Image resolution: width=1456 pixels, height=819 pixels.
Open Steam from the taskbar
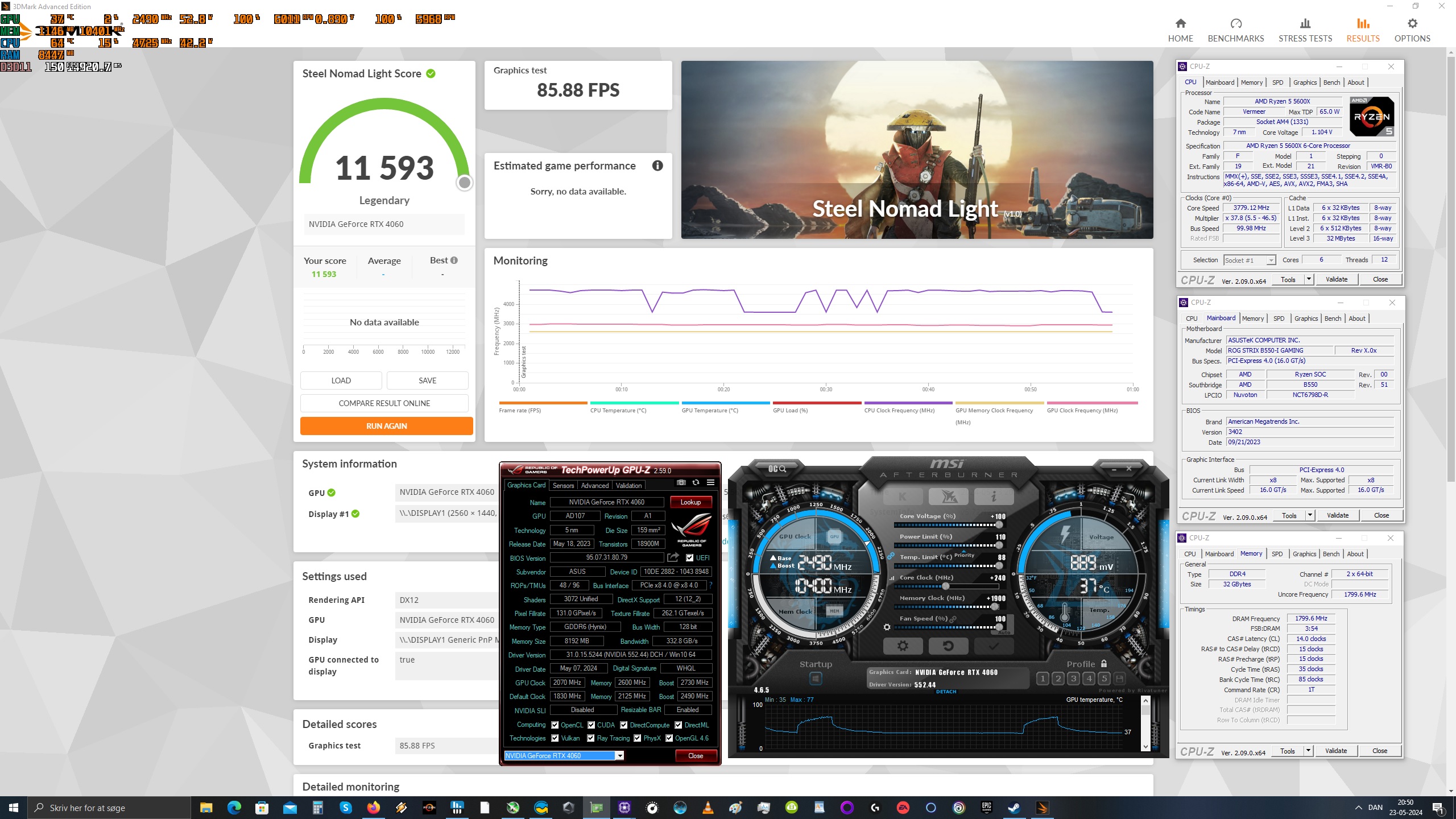1014,808
